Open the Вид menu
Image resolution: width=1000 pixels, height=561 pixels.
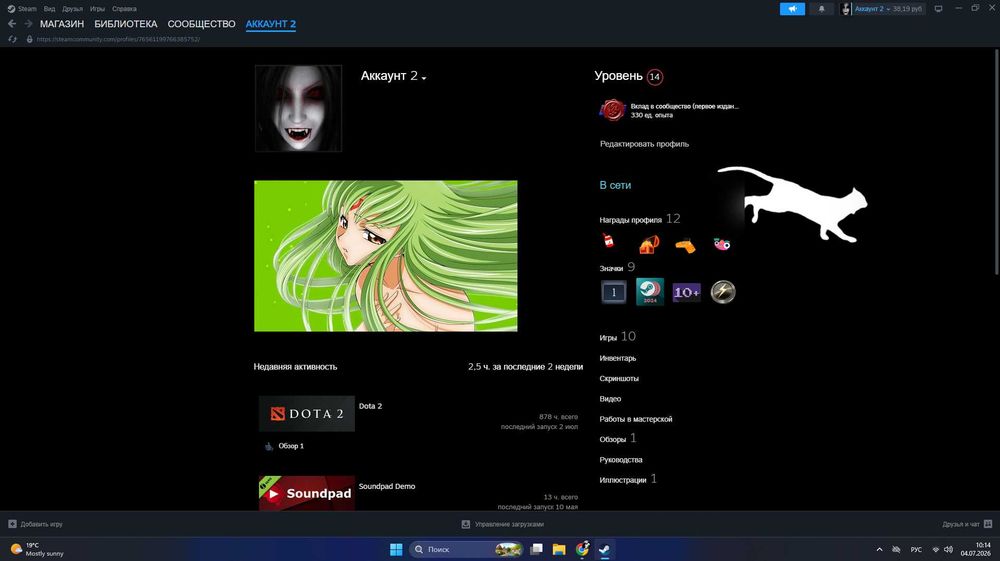click(49, 9)
